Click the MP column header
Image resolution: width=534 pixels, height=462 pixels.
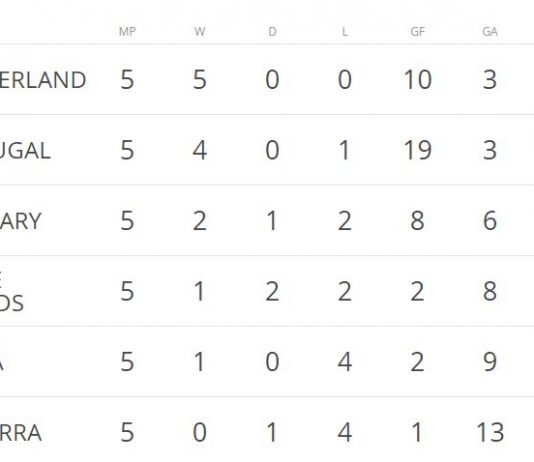[127, 32]
